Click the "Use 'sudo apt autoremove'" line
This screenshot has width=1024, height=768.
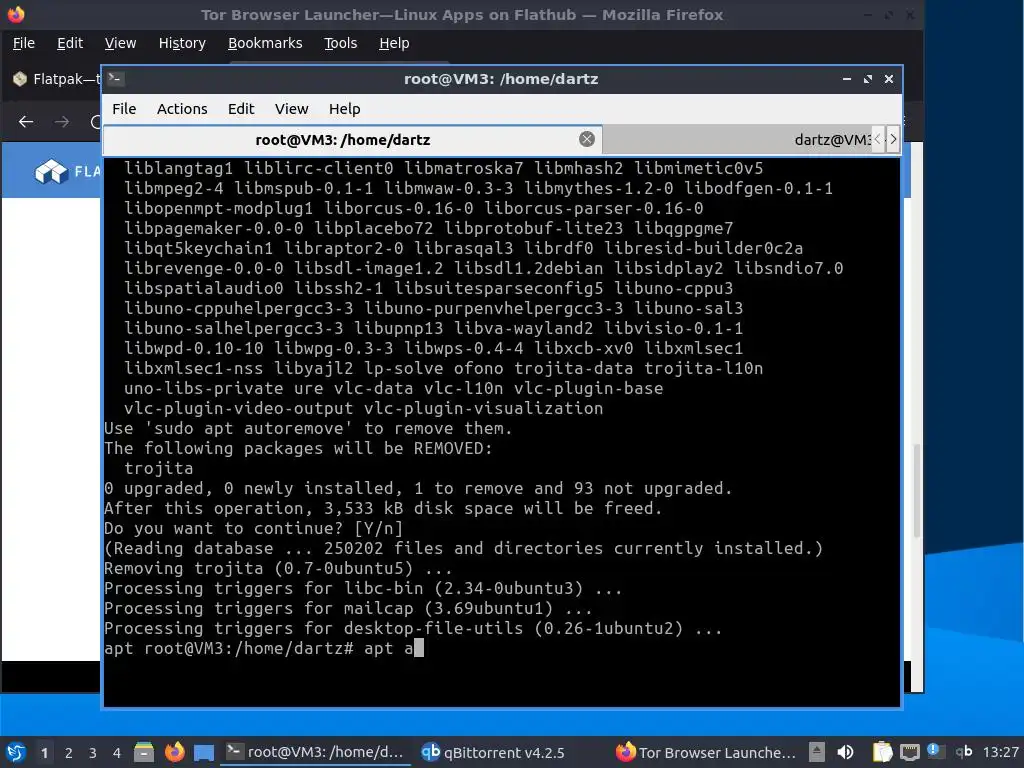[x=308, y=428]
